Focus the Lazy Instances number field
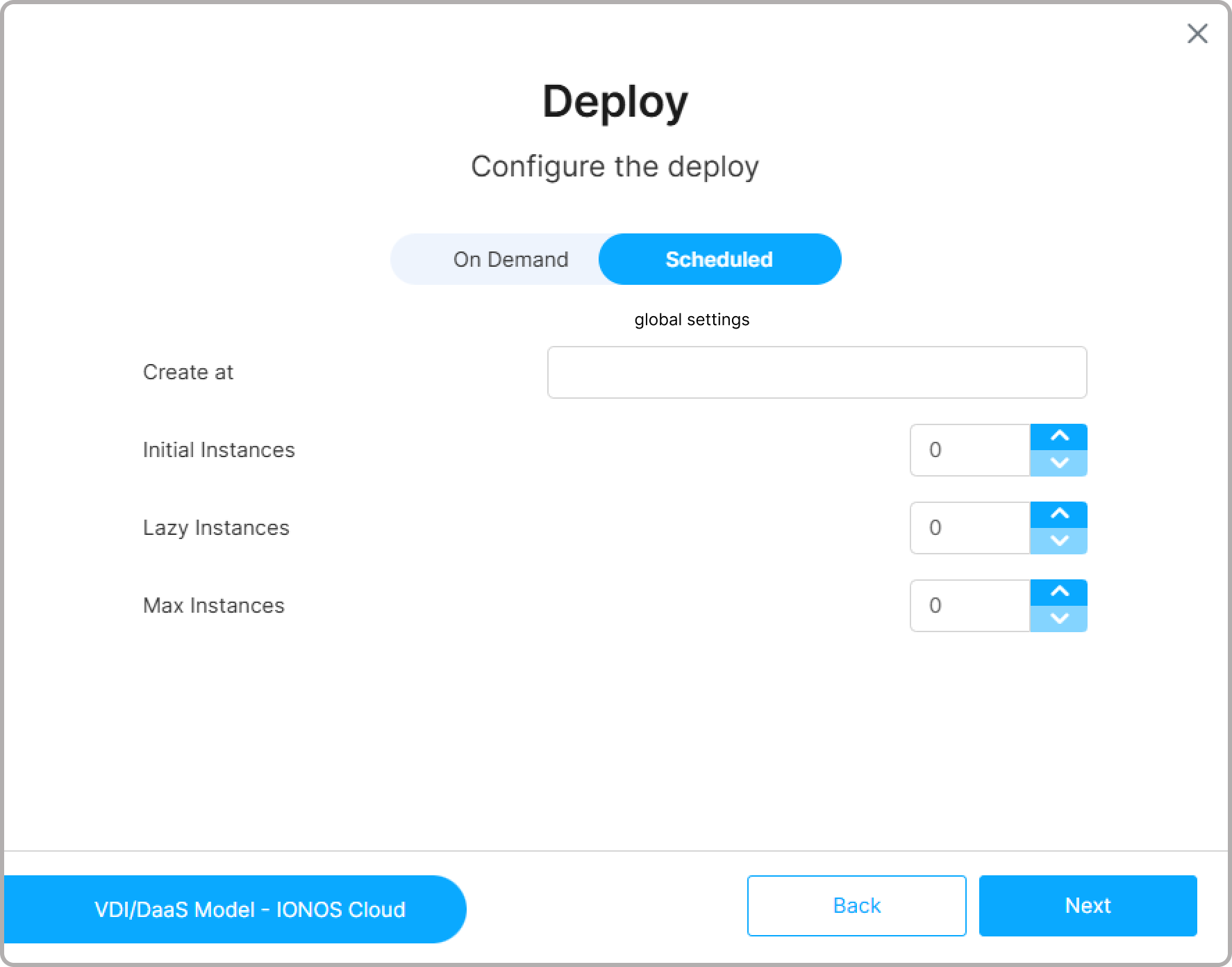Image resolution: width=1232 pixels, height=967 pixels. (x=969, y=528)
